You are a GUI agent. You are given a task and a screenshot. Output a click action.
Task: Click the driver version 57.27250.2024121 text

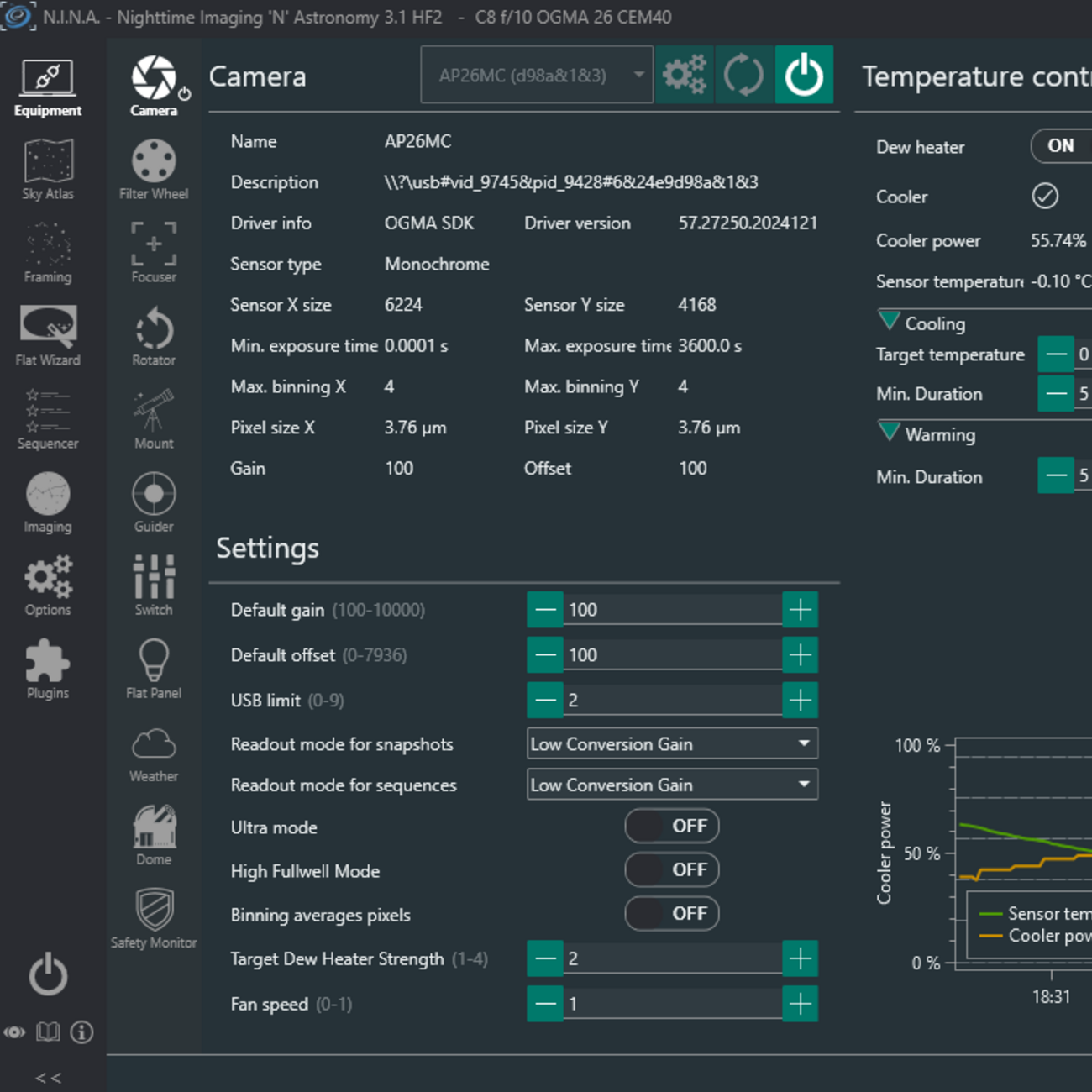748,223
